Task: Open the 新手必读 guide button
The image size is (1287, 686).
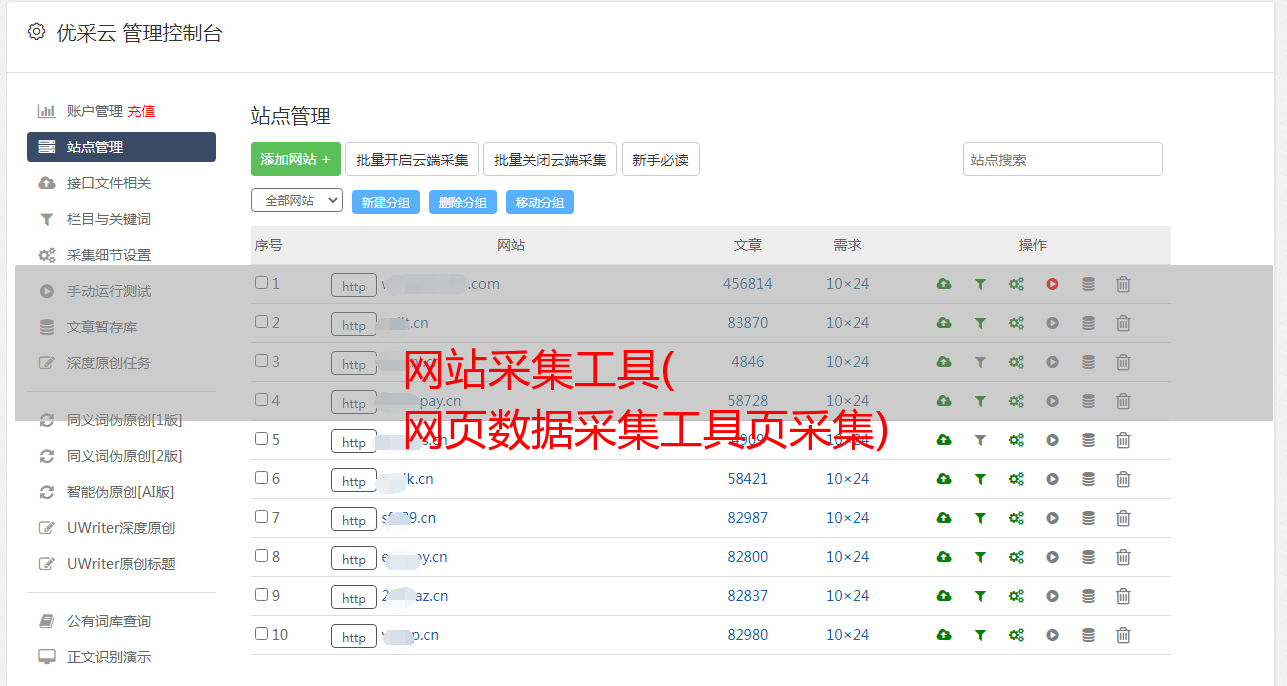Action: point(660,159)
